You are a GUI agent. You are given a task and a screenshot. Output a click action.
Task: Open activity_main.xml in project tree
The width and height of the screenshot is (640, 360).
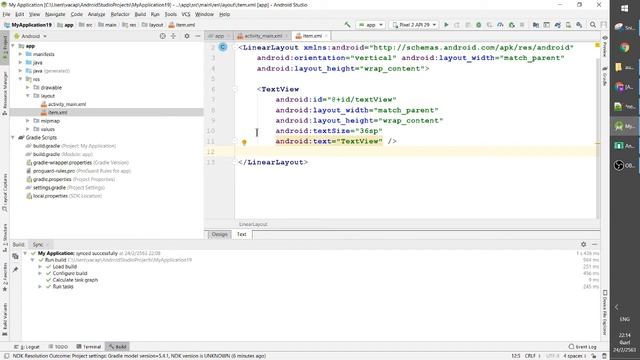(67, 104)
